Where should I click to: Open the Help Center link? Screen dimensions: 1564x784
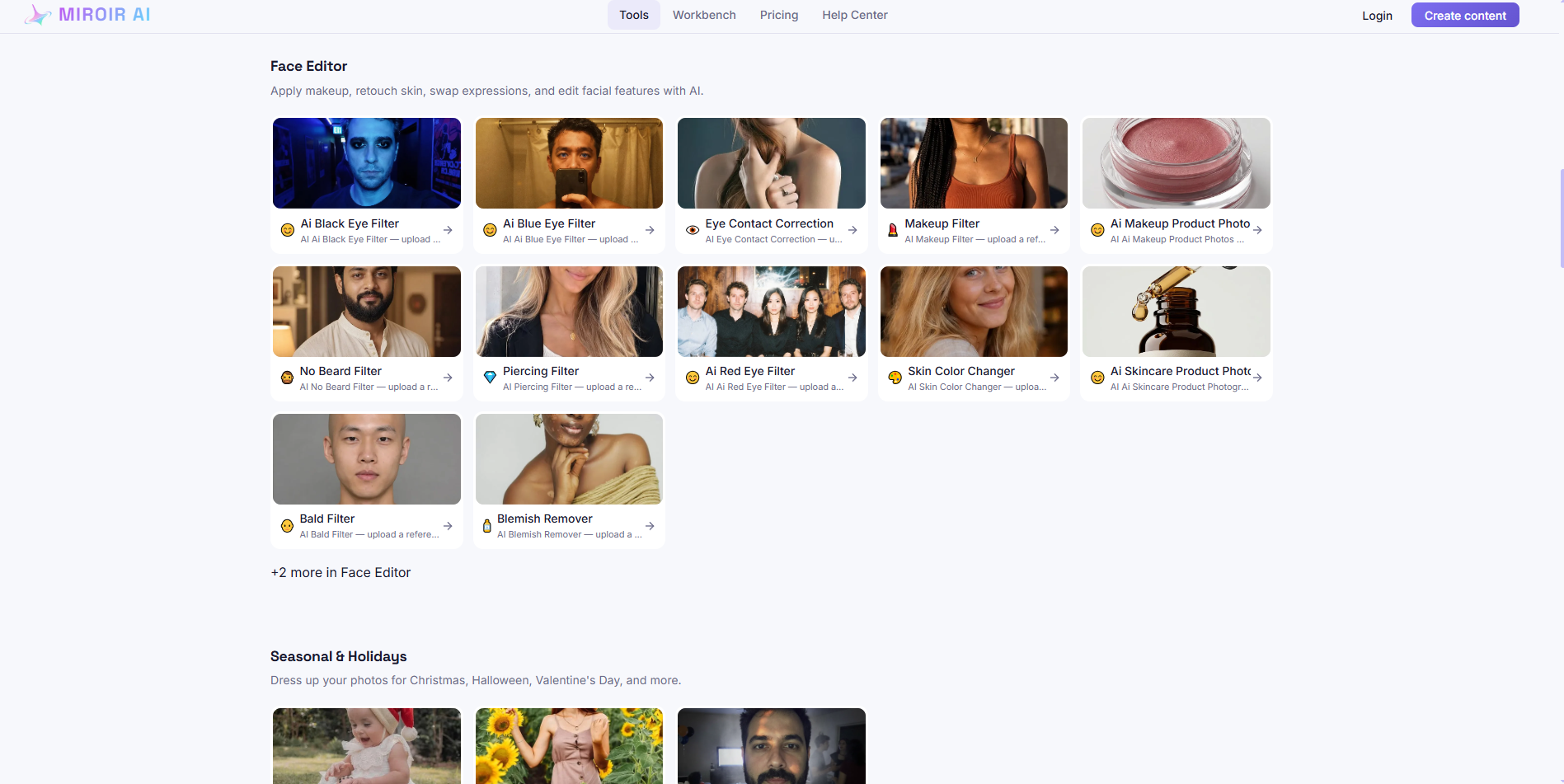pos(855,15)
